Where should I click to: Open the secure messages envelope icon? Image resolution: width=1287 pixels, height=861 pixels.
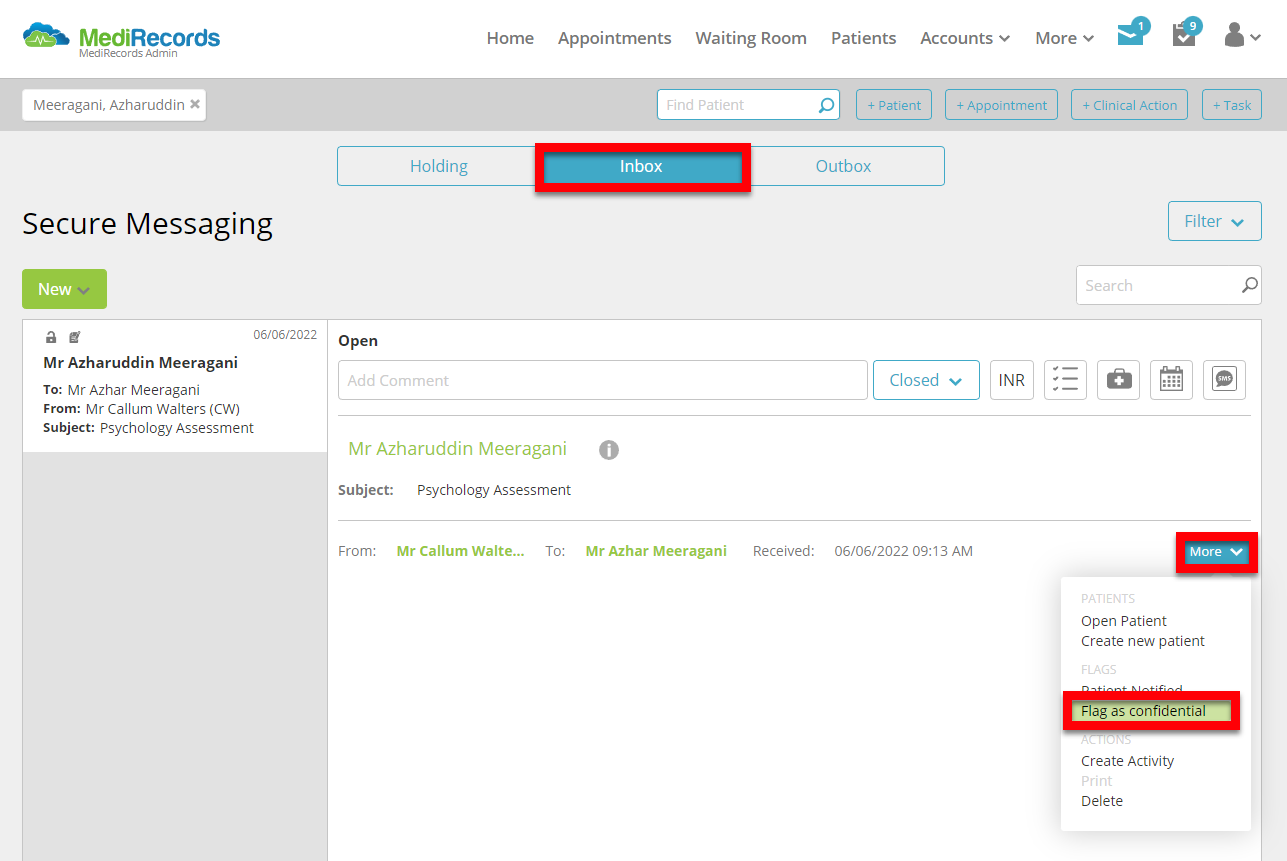1130,36
